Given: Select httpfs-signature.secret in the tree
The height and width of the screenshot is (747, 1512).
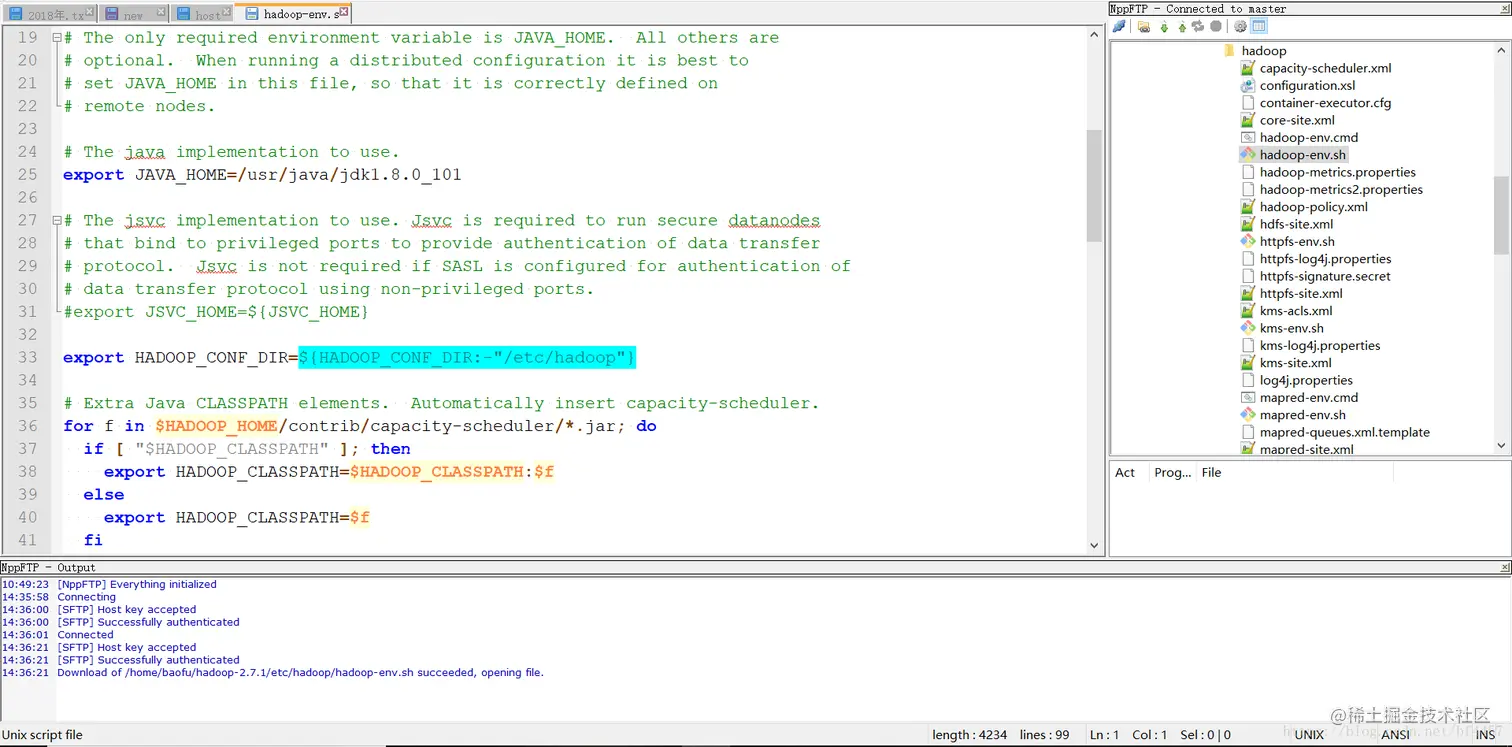Looking at the screenshot, I should [1325, 276].
